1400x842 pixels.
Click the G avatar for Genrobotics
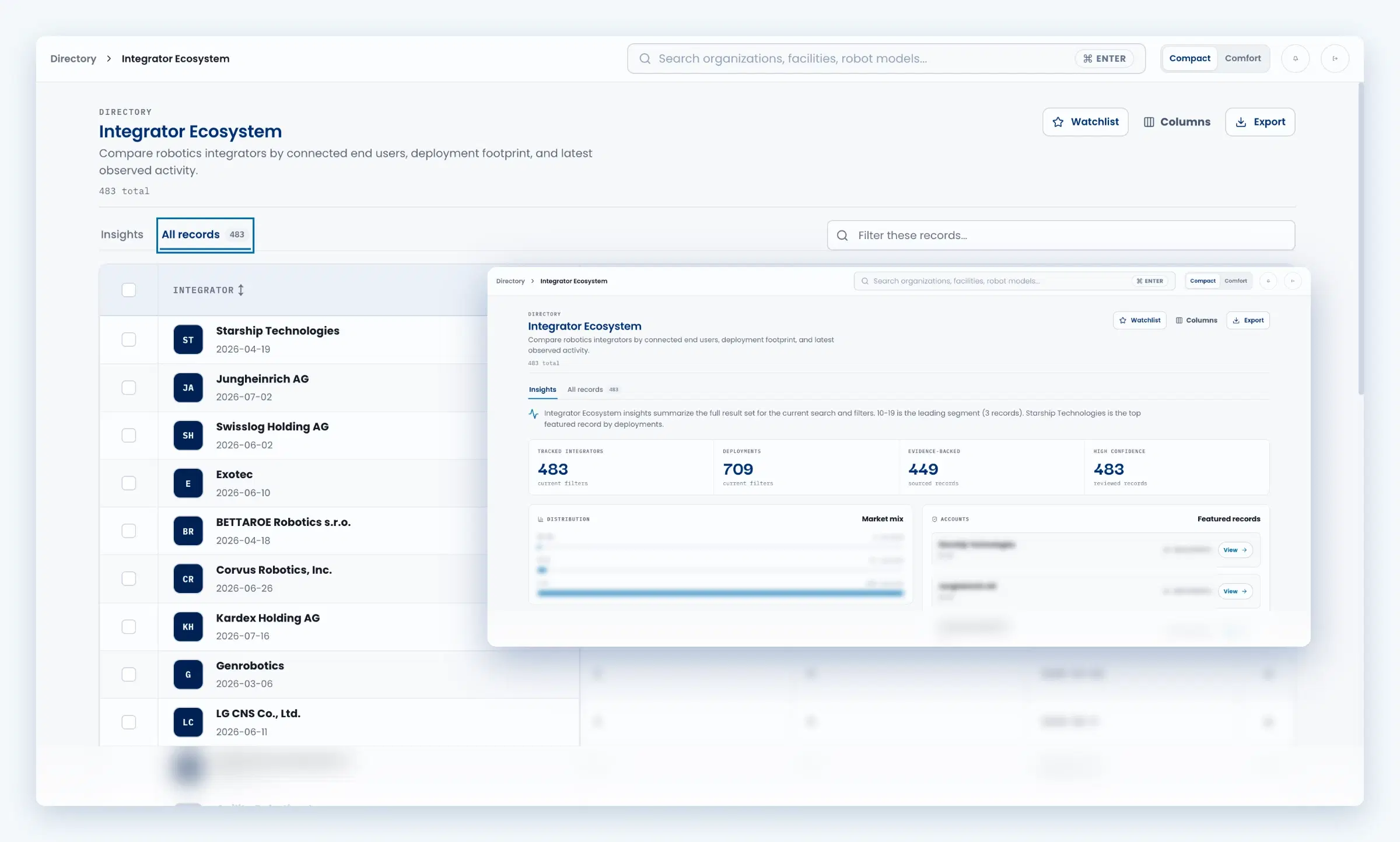188,675
